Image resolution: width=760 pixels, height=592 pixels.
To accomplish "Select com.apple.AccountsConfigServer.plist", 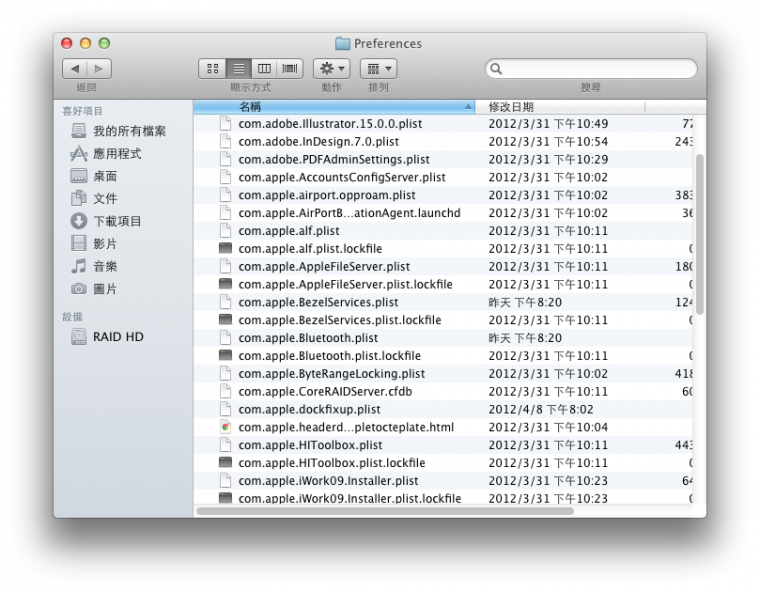I will (342, 177).
